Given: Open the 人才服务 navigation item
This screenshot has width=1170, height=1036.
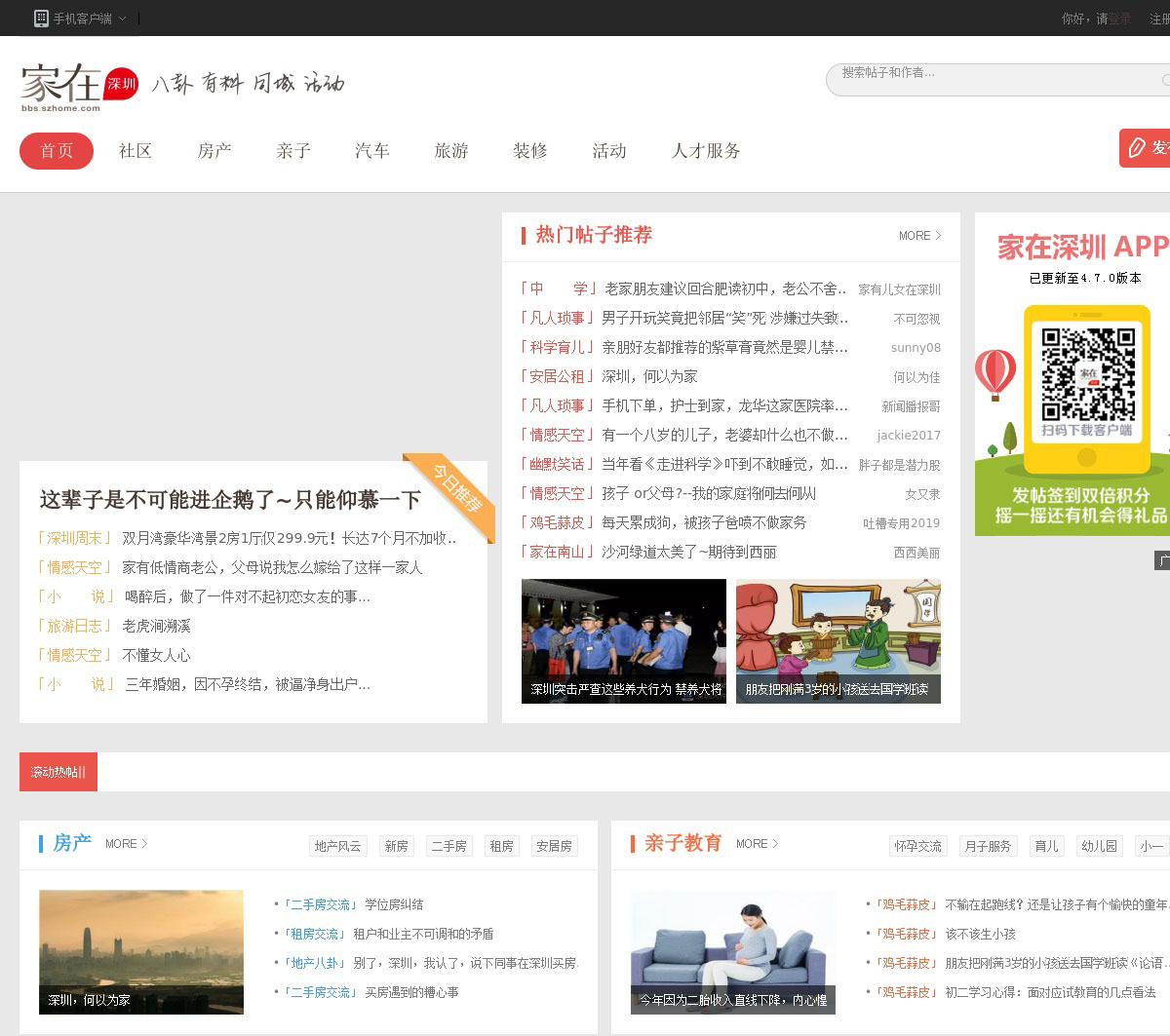Looking at the screenshot, I should coord(706,151).
